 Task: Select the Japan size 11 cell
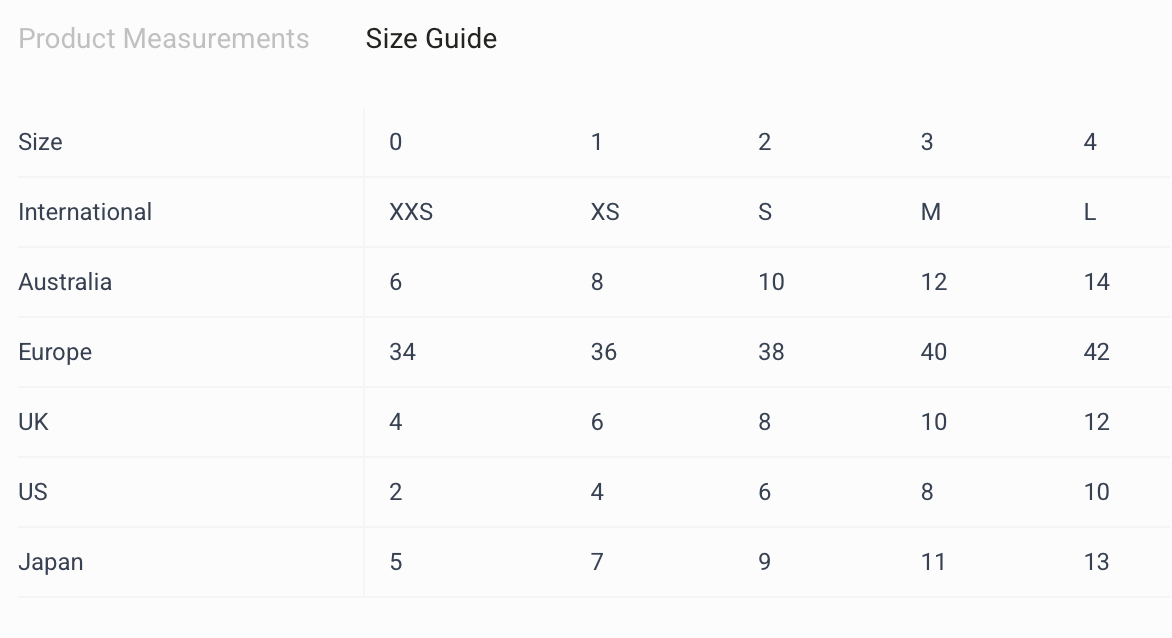933,562
